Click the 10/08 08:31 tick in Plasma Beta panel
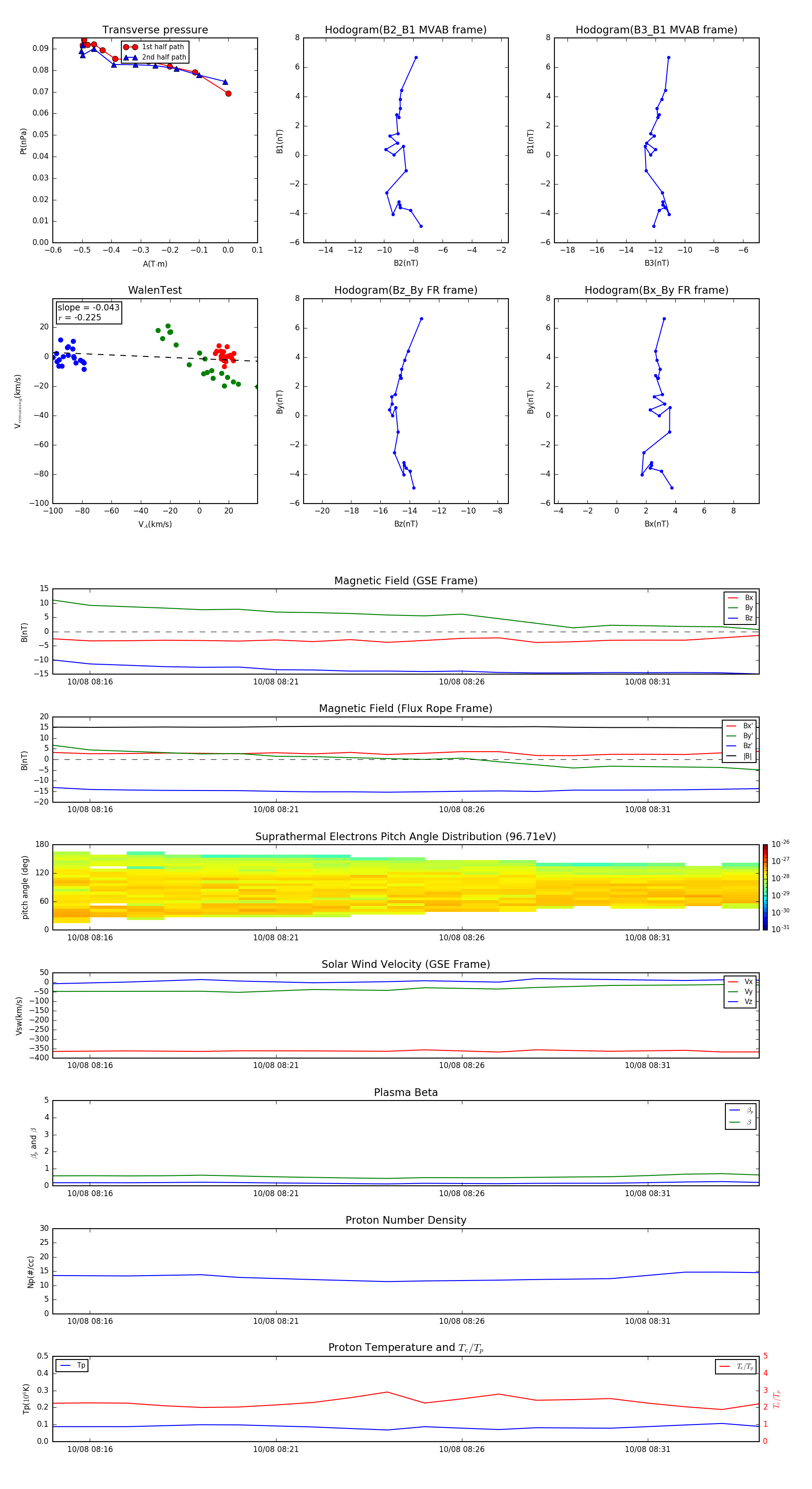This screenshot has height=1489, width=812. (x=647, y=1193)
